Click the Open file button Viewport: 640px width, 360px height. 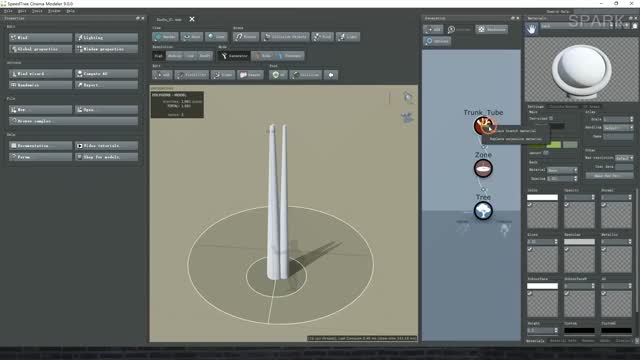tap(106, 110)
